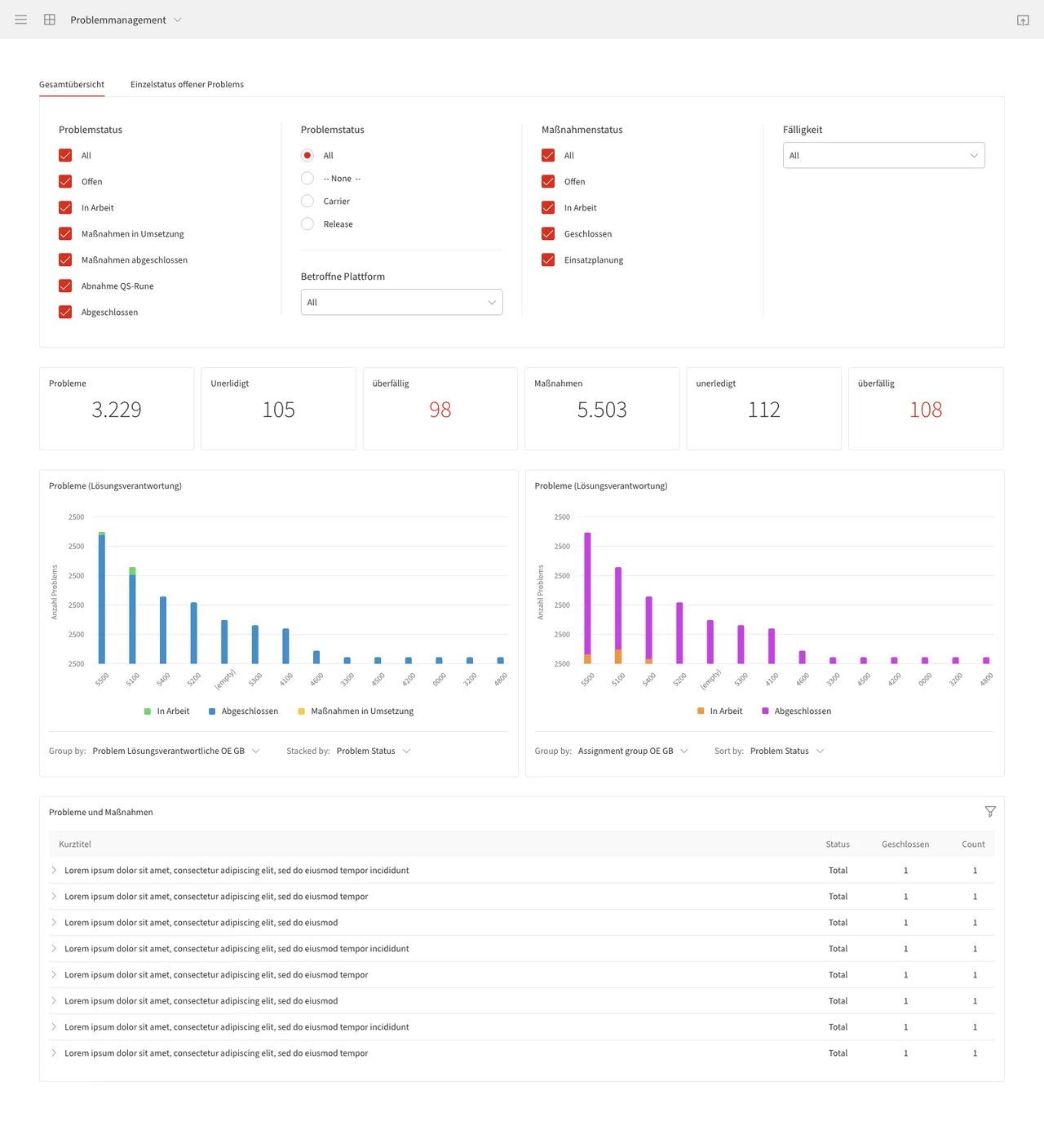
Task: Click the yellow Maßnahmen in Umsetzung legend marker
Action: click(302, 711)
